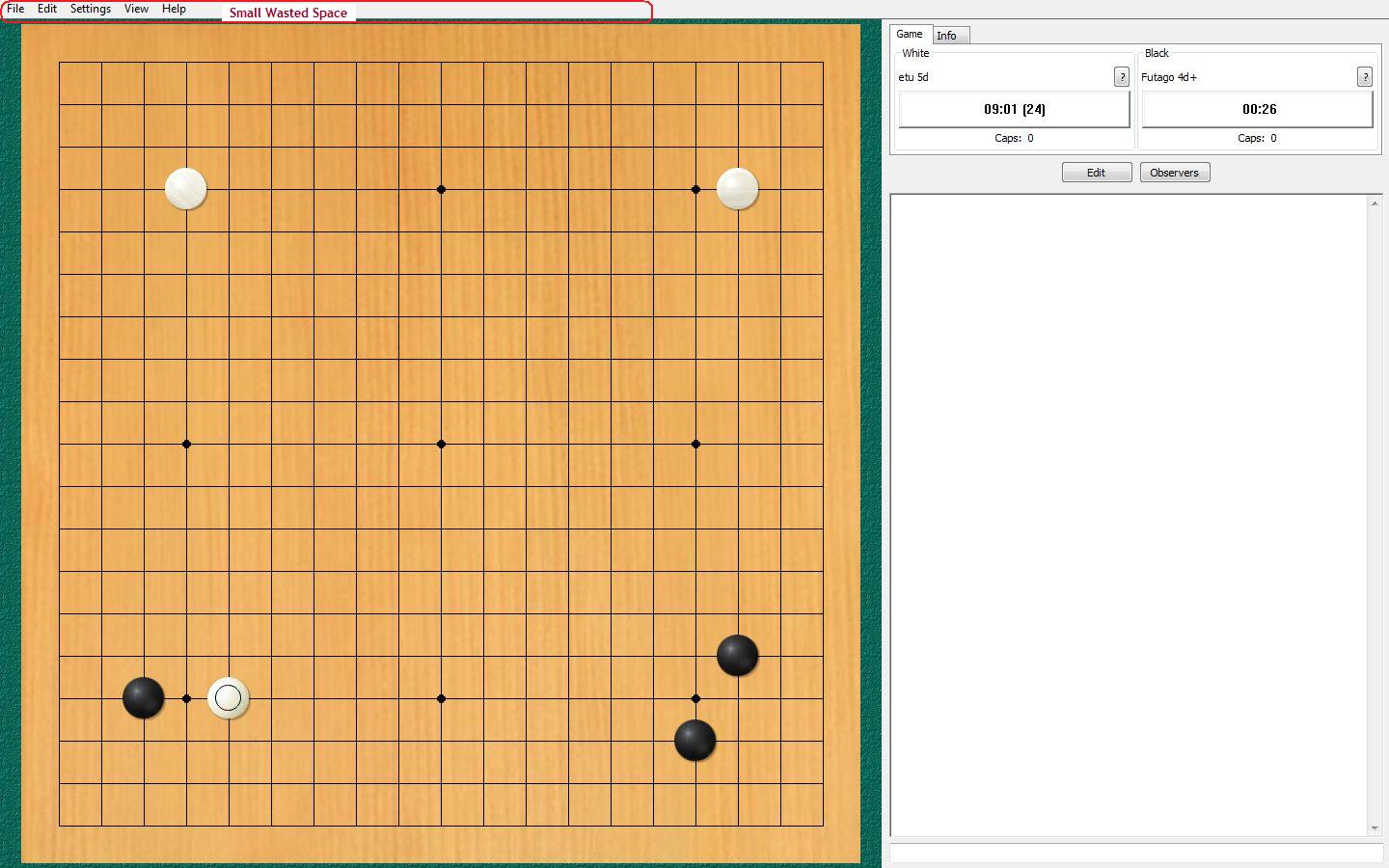Click the white stone with circle marker
1389x868 pixels.
[x=229, y=698]
